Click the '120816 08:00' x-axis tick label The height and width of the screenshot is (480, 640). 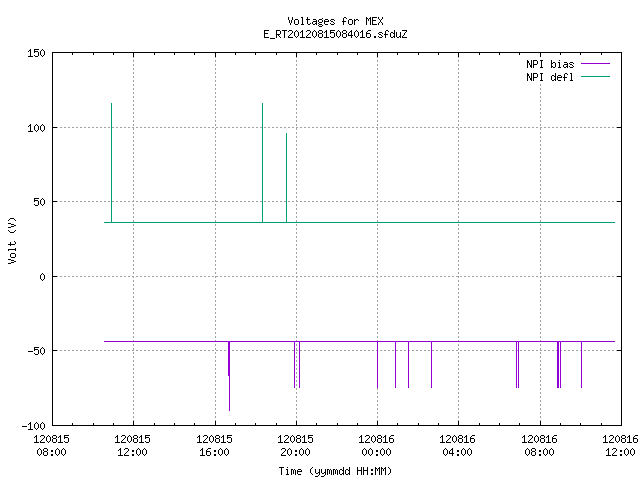(x=539, y=446)
